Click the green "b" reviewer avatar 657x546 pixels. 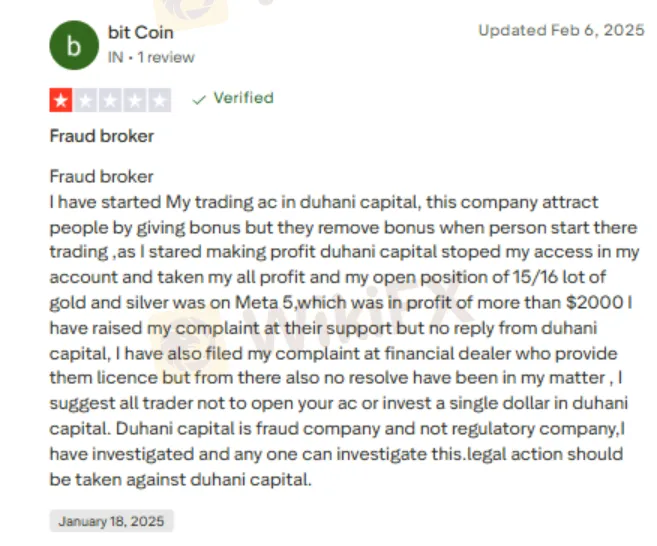pos(73,45)
